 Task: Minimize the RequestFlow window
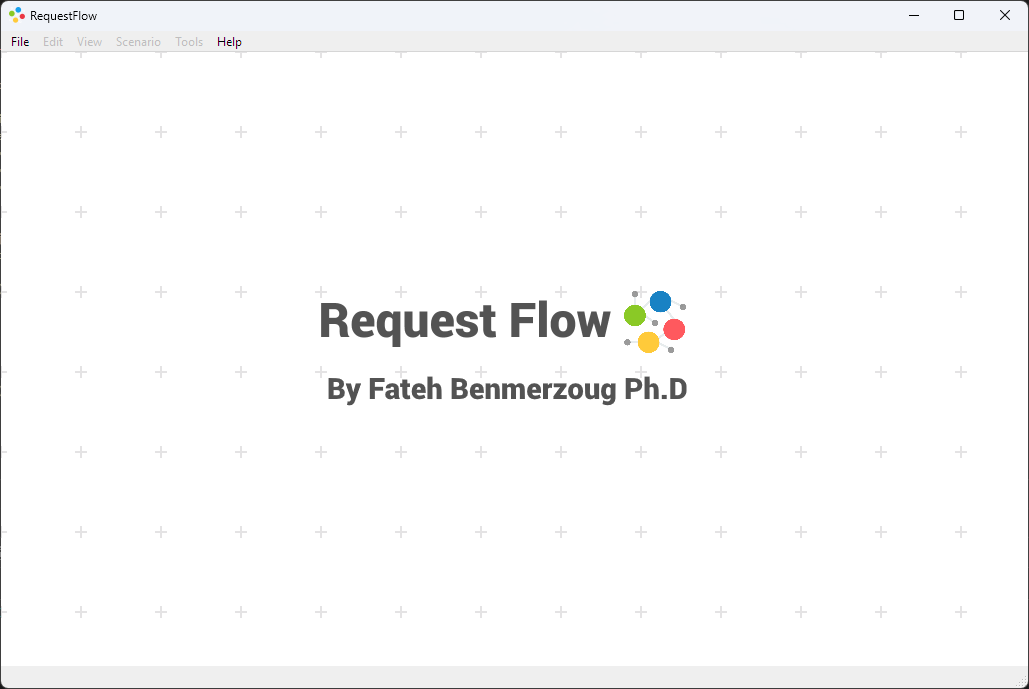pos(913,15)
